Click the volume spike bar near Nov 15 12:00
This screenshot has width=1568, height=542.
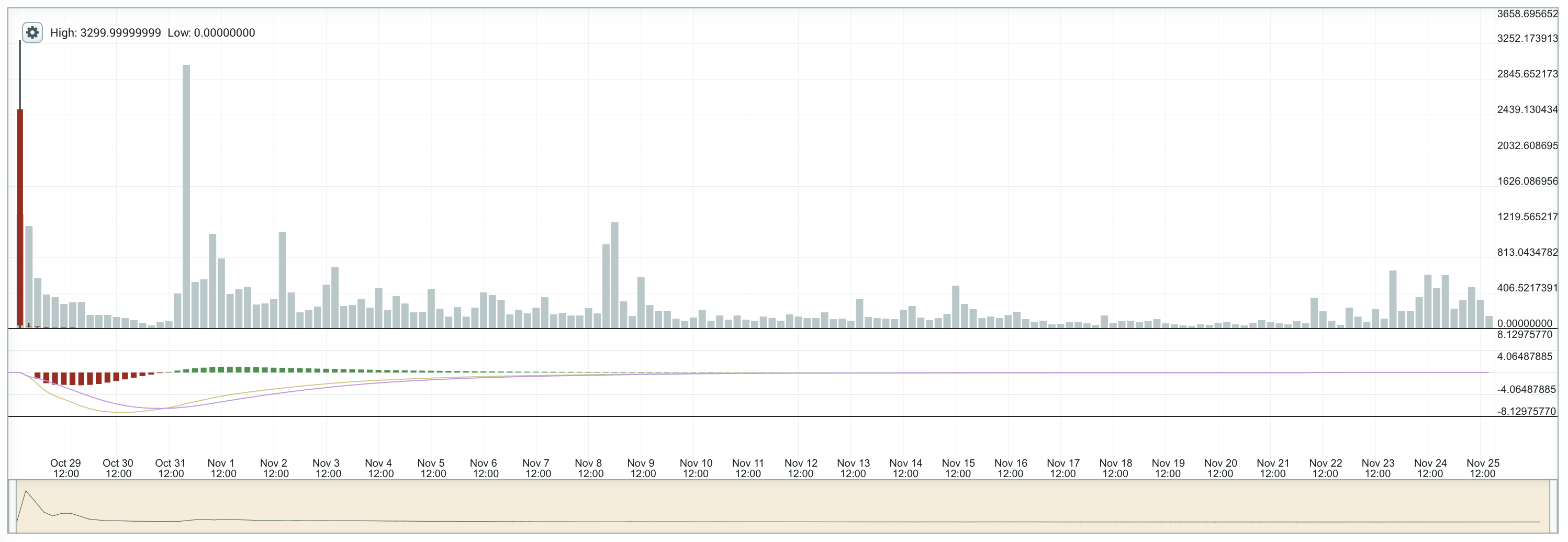(x=956, y=307)
